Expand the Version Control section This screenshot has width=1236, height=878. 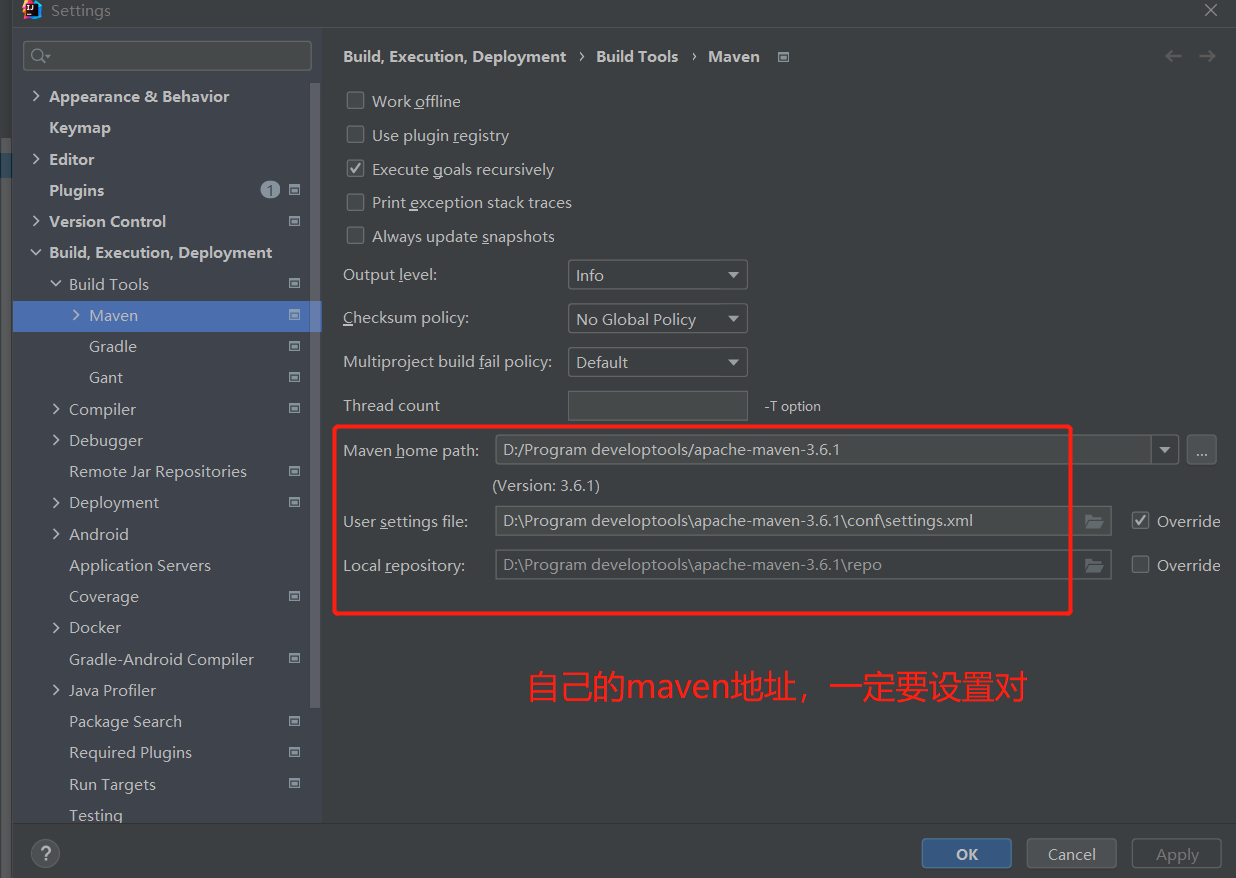pos(36,221)
